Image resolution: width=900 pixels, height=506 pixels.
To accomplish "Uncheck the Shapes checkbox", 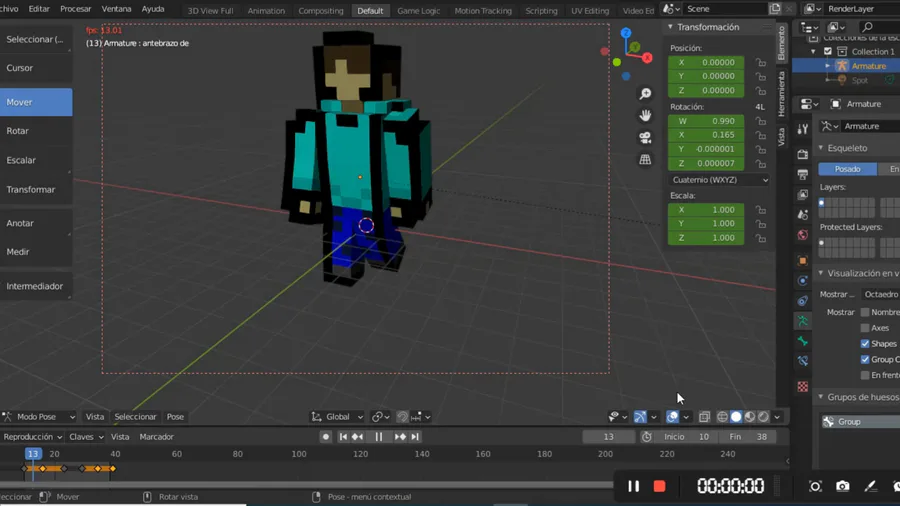I will click(x=865, y=344).
